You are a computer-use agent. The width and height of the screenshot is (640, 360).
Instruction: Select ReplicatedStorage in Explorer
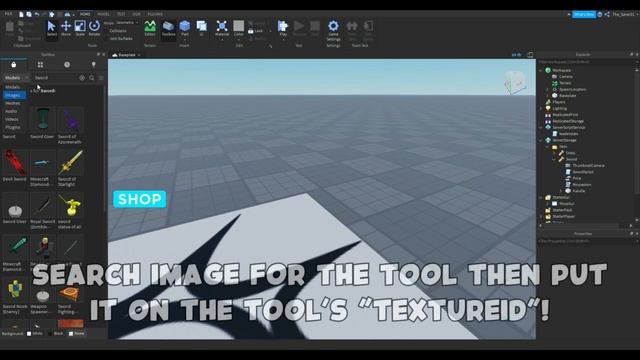[x=564, y=121]
